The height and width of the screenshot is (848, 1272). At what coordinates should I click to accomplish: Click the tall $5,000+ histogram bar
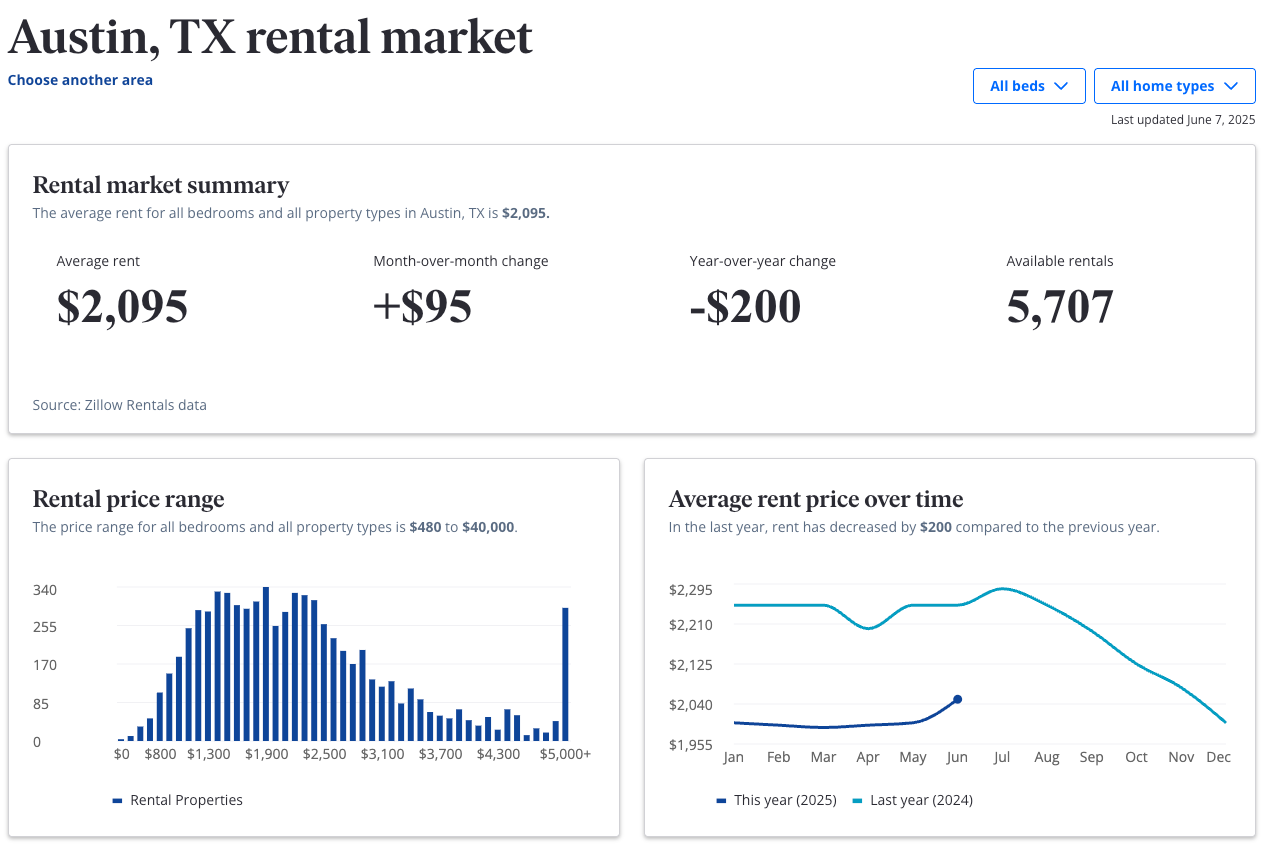(x=565, y=674)
